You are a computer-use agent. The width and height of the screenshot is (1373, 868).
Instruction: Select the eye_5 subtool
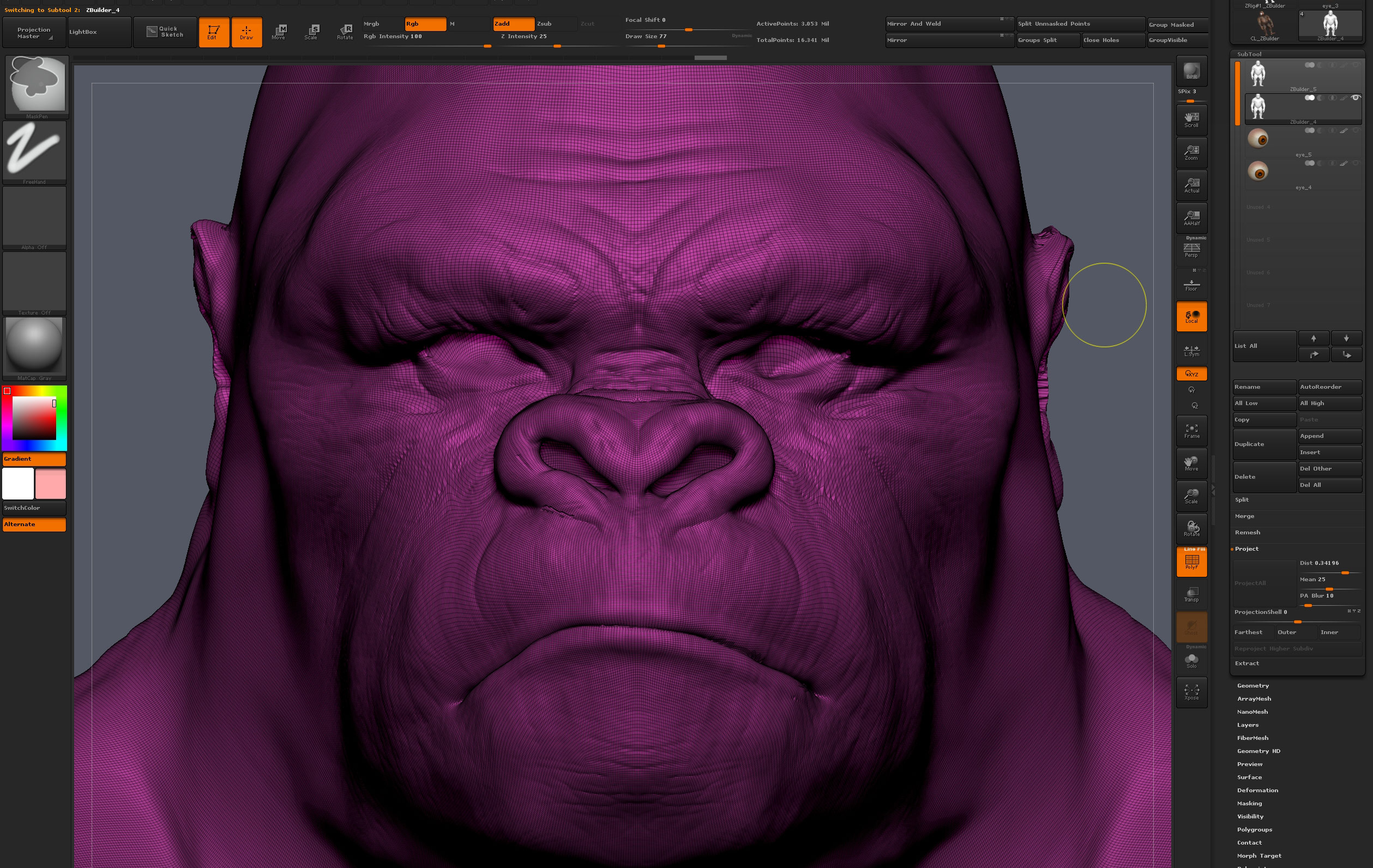pos(1303,142)
